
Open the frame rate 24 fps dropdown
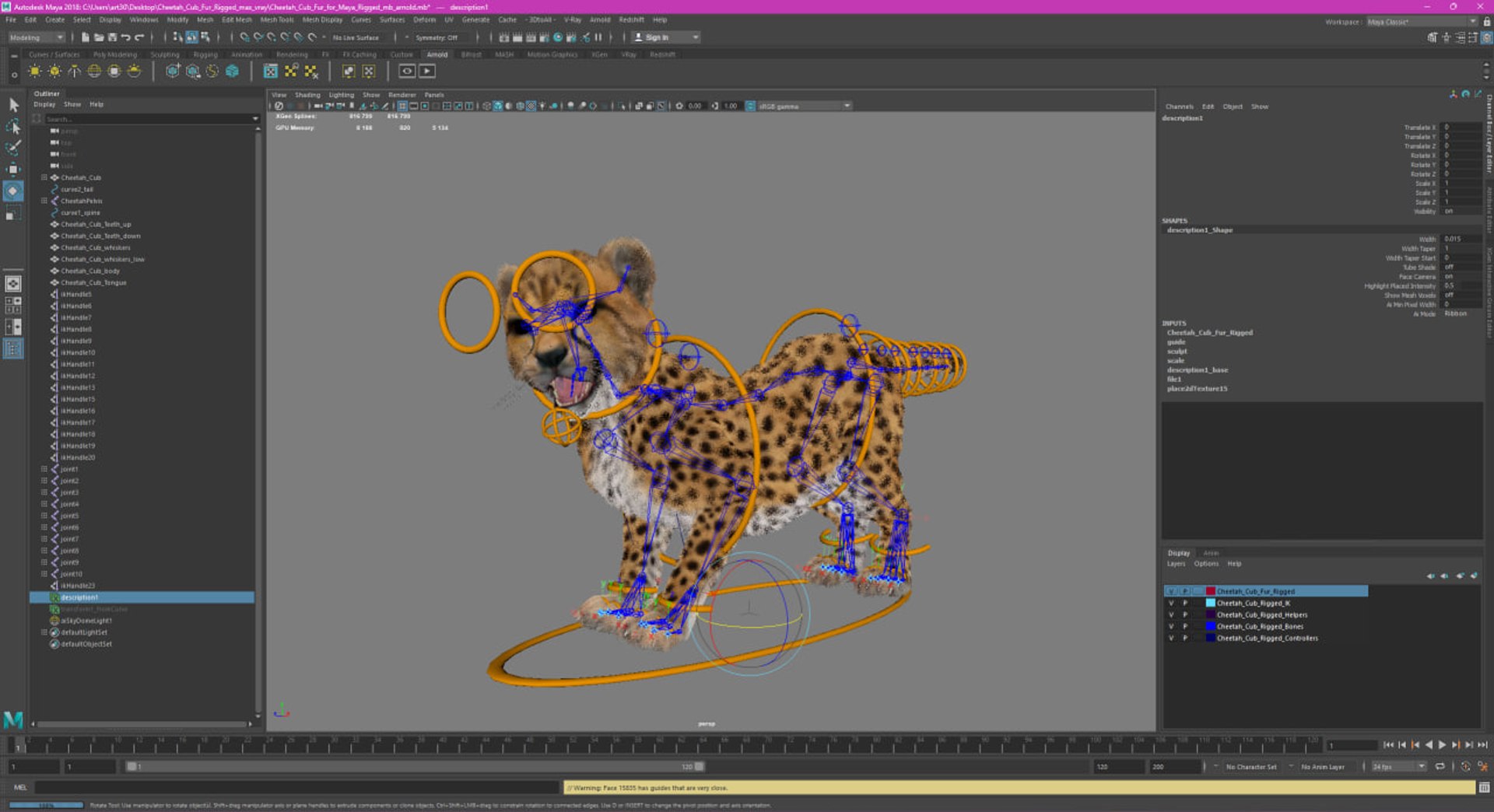click(1399, 767)
